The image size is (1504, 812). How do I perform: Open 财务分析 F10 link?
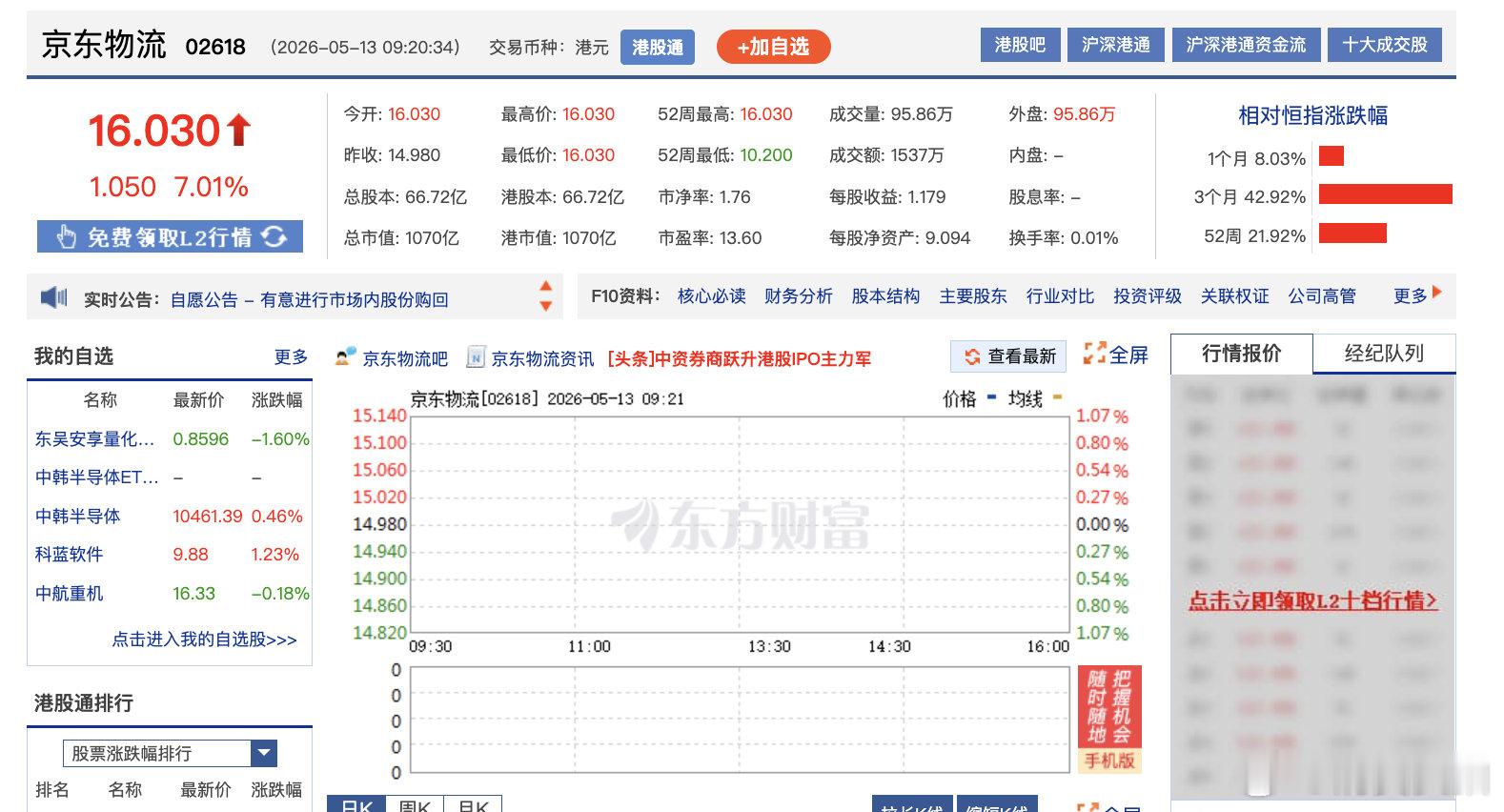[799, 296]
